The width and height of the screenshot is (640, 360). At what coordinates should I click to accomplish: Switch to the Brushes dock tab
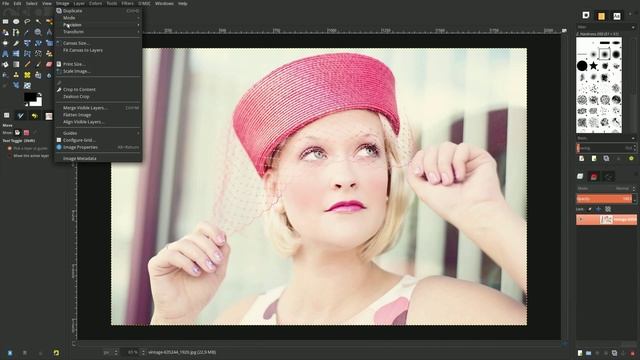click(586, 16)
